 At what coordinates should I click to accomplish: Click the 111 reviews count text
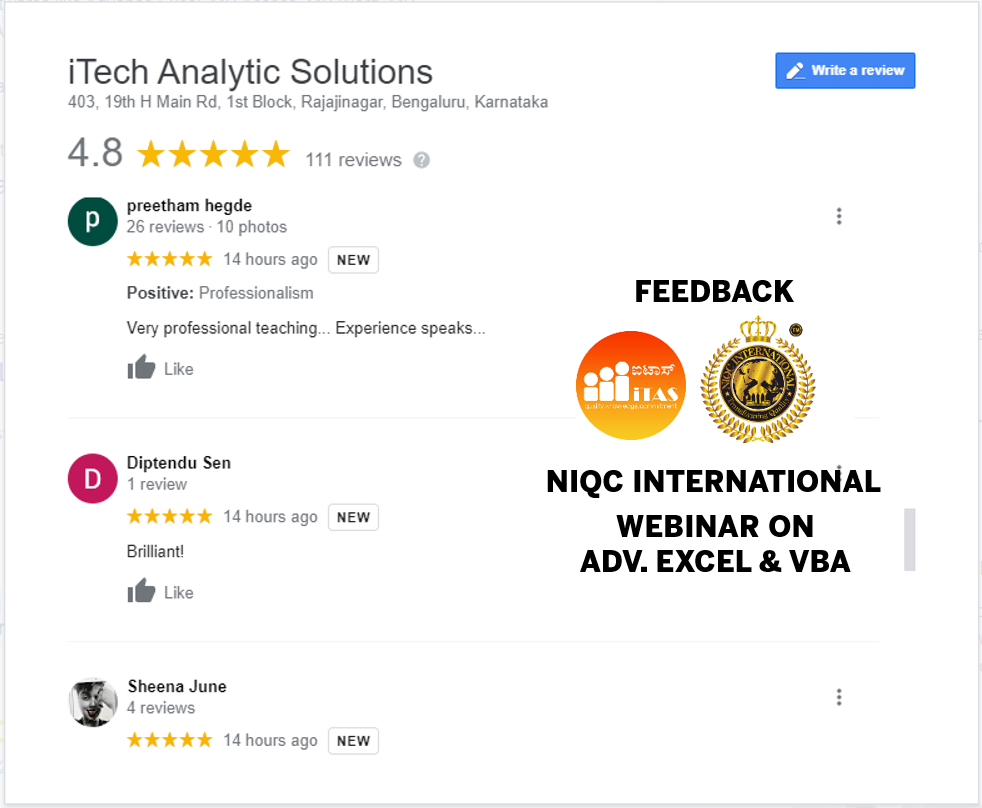click(353, 160)
